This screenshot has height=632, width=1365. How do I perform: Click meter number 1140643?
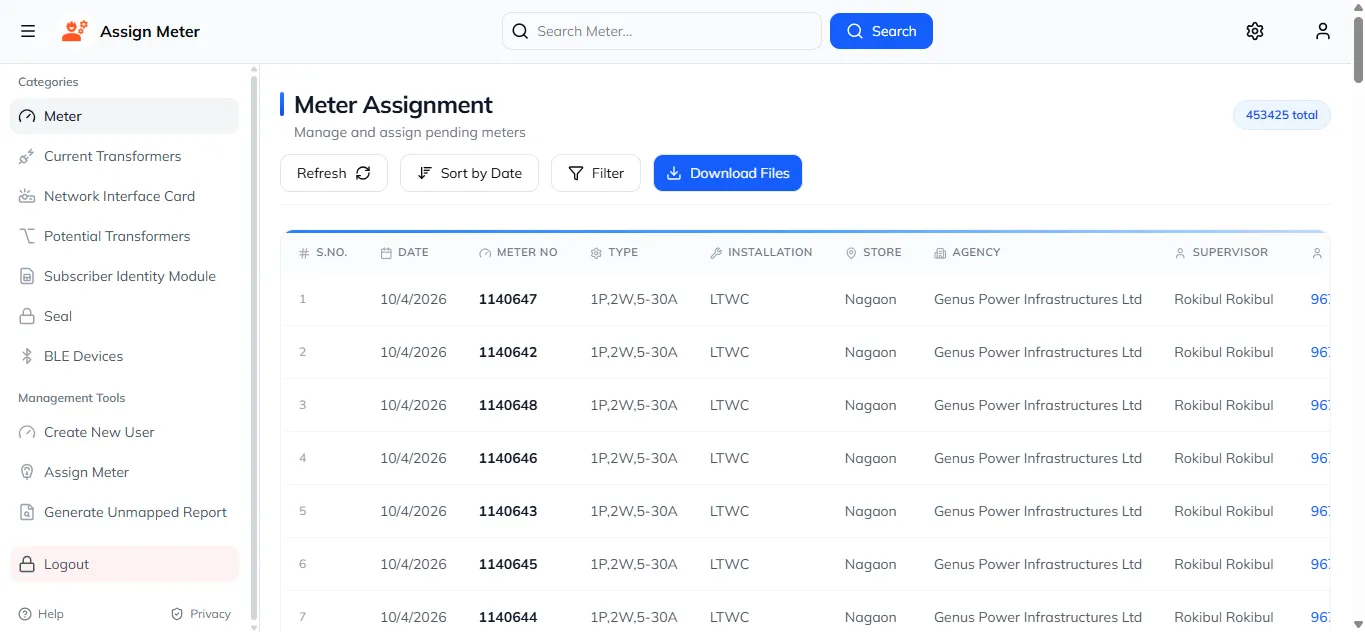508,511
